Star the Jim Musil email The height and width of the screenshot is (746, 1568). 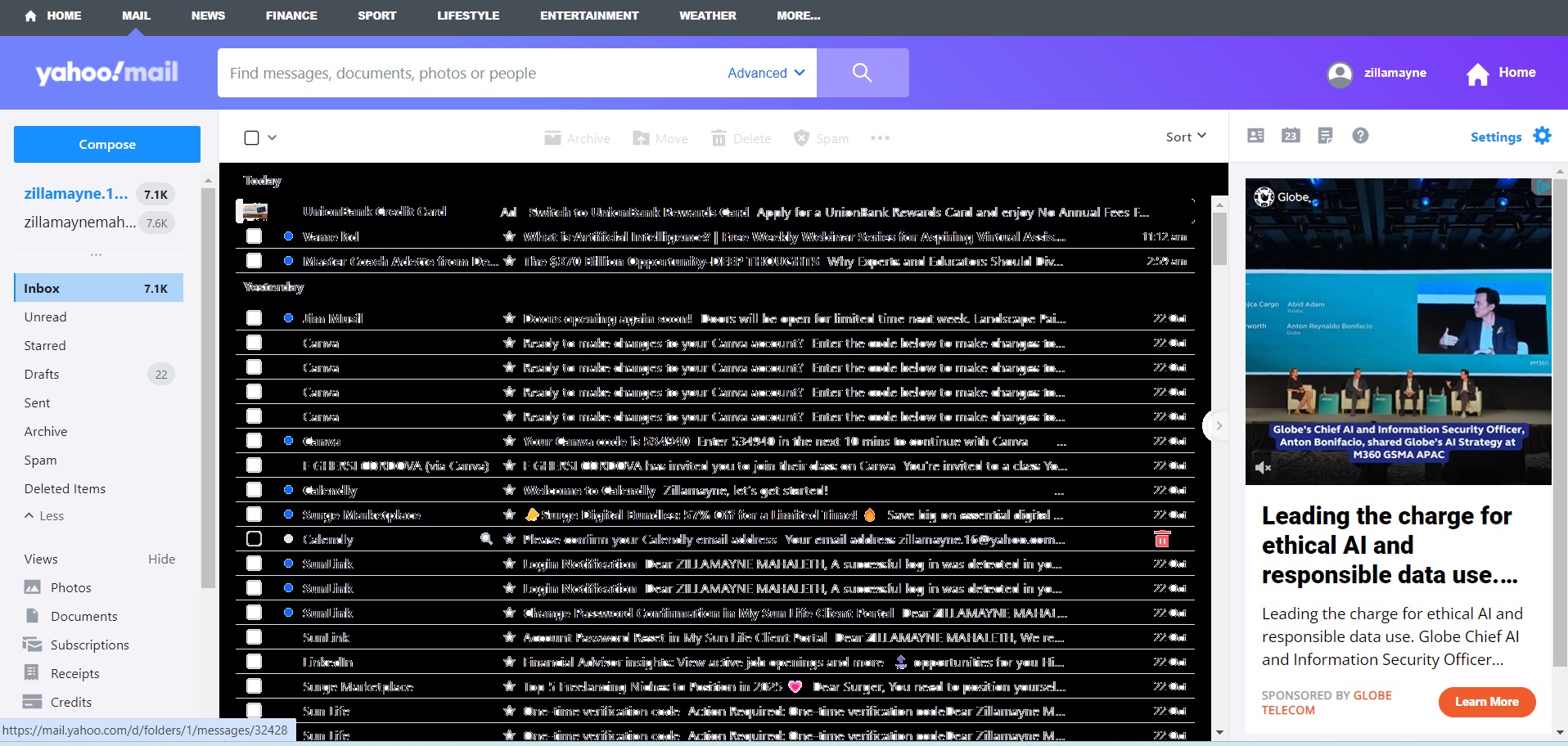pos(509,318)
